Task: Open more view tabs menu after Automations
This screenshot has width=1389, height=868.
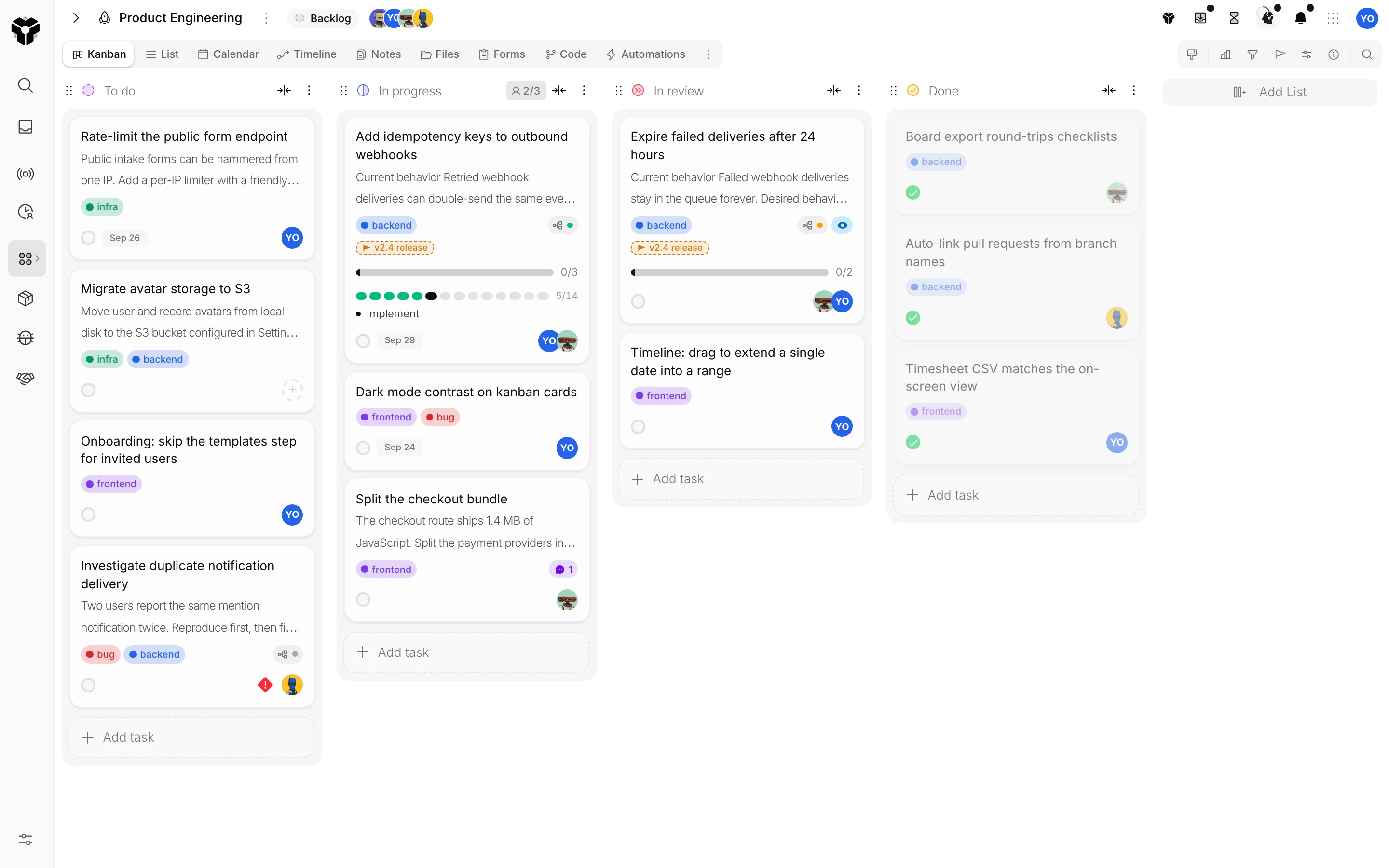Action: (x=708, y=54)
